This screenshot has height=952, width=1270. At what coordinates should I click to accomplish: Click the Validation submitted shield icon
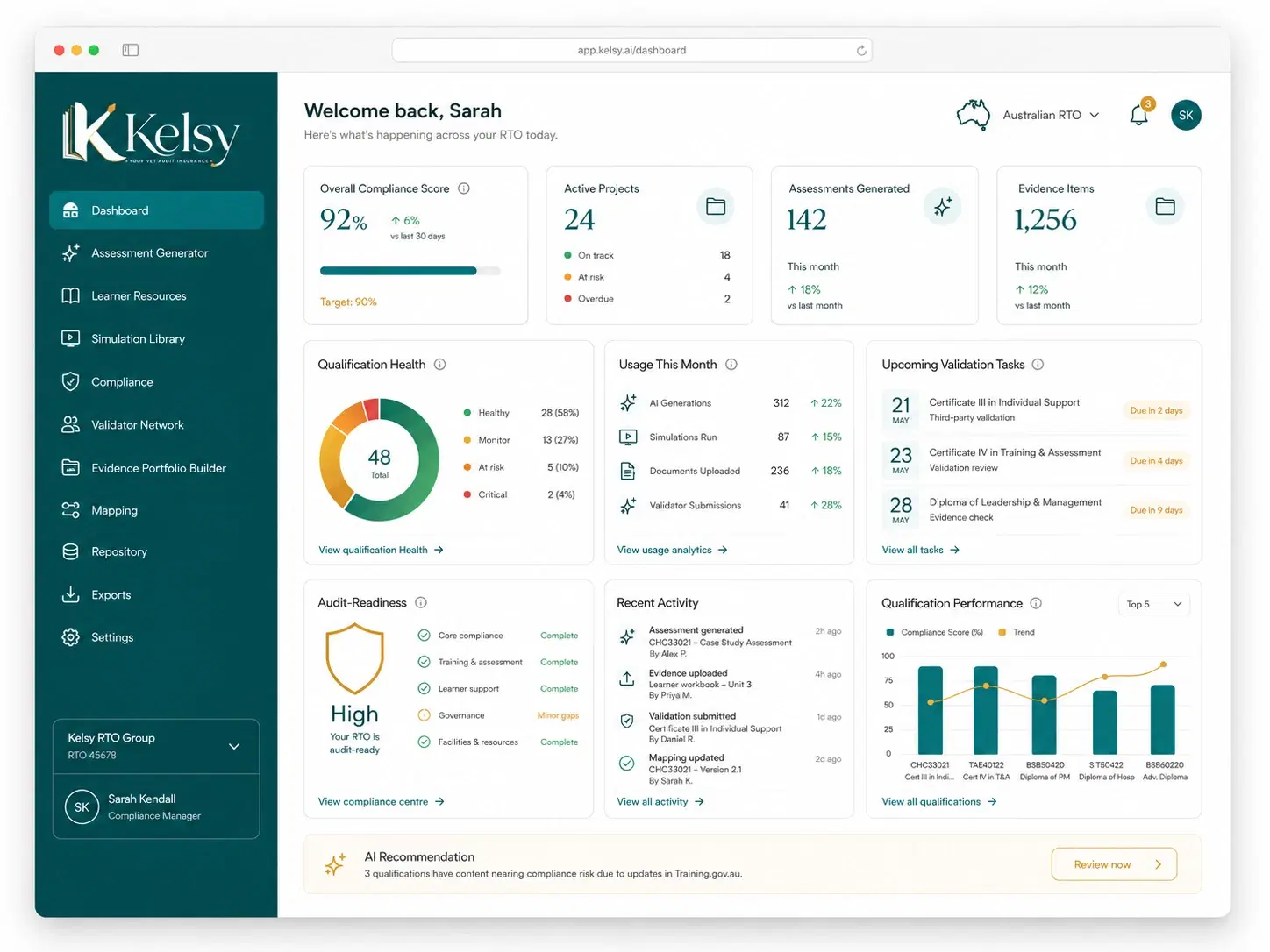coord(627,721)
